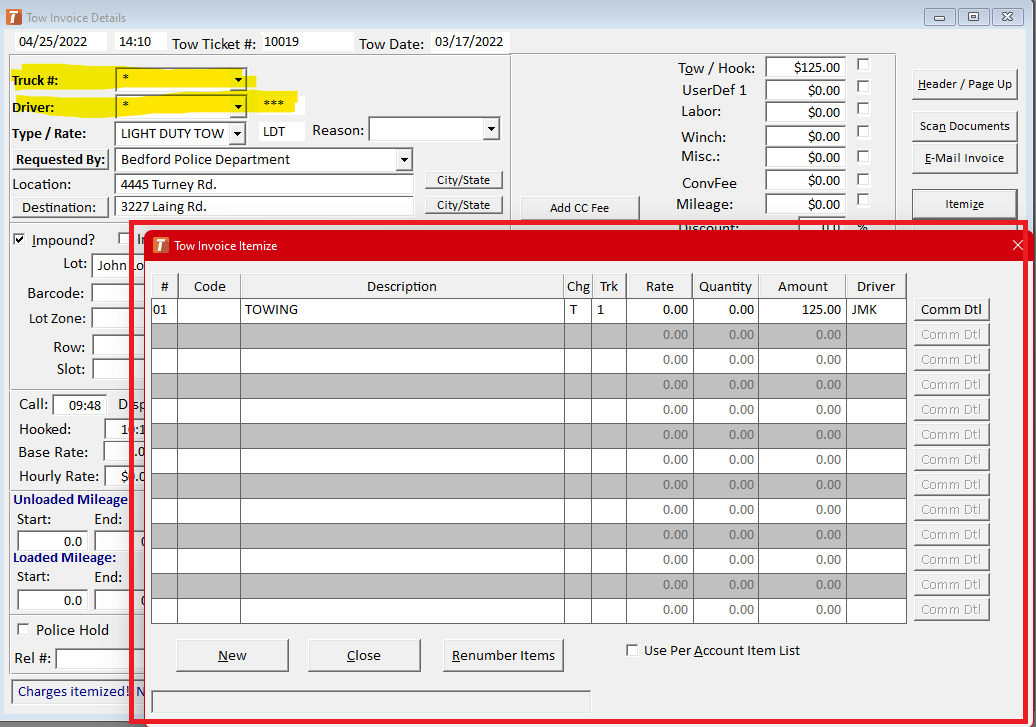Click the New button in Itemize dialog

(232, 655)
